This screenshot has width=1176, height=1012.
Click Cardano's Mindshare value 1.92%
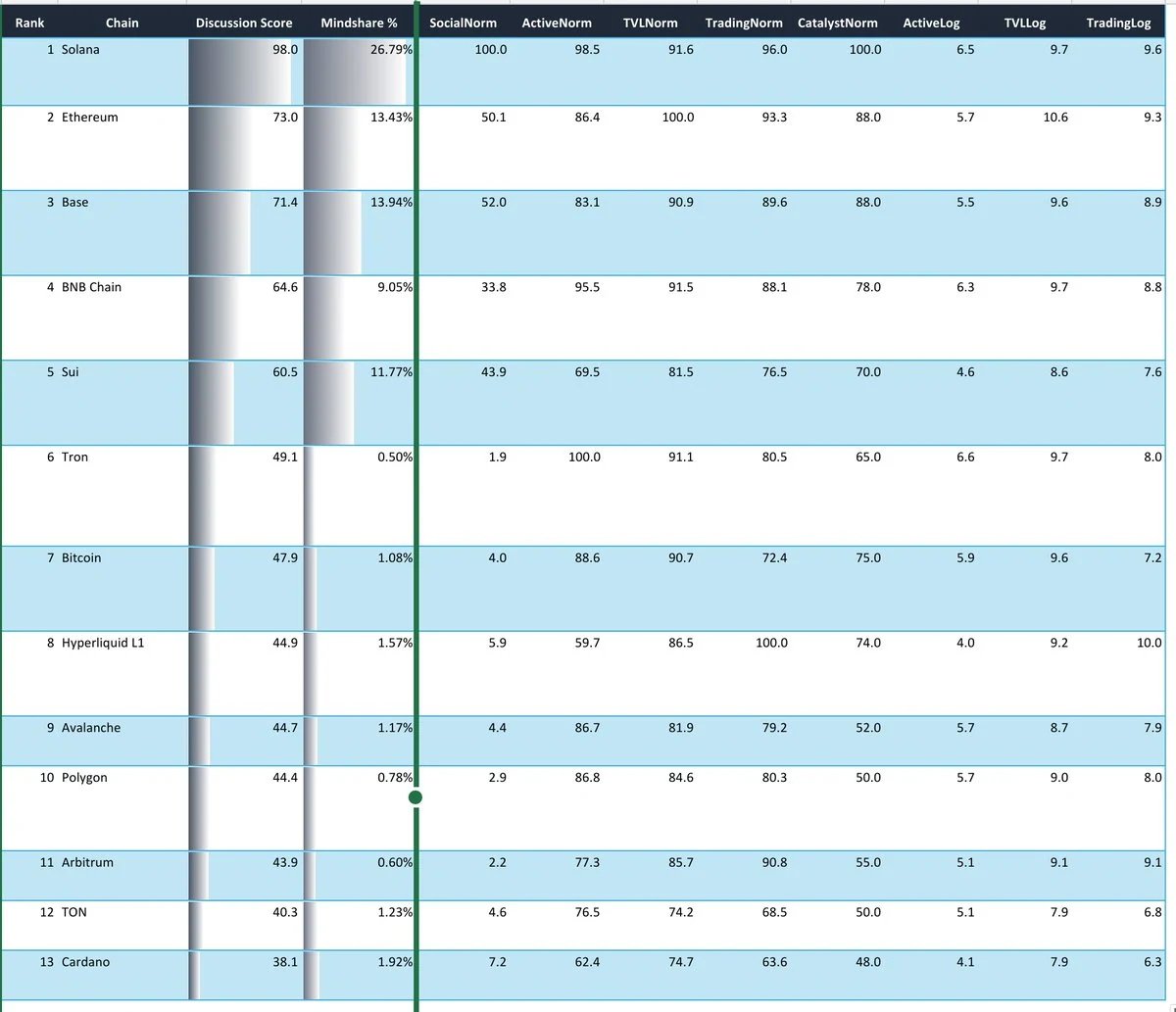coord(395,962)
